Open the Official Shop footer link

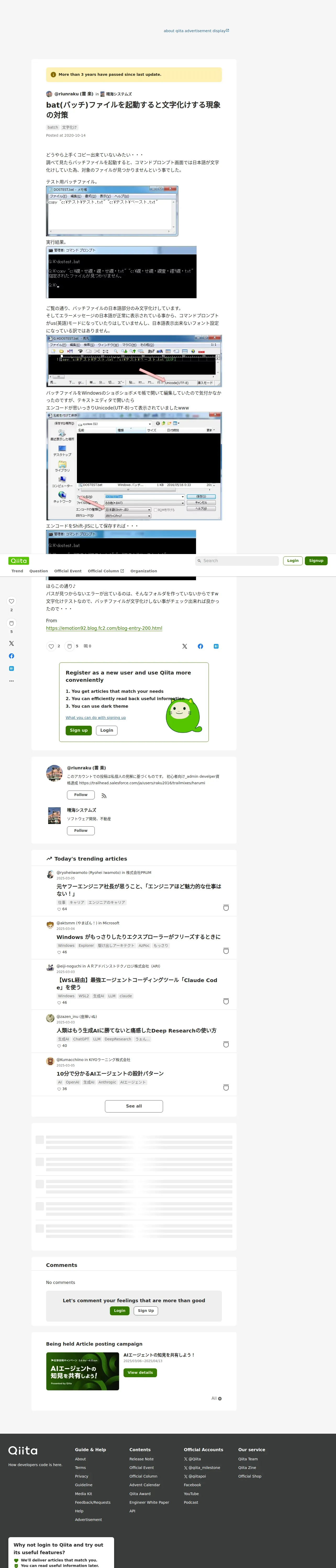coord(250,1476)
